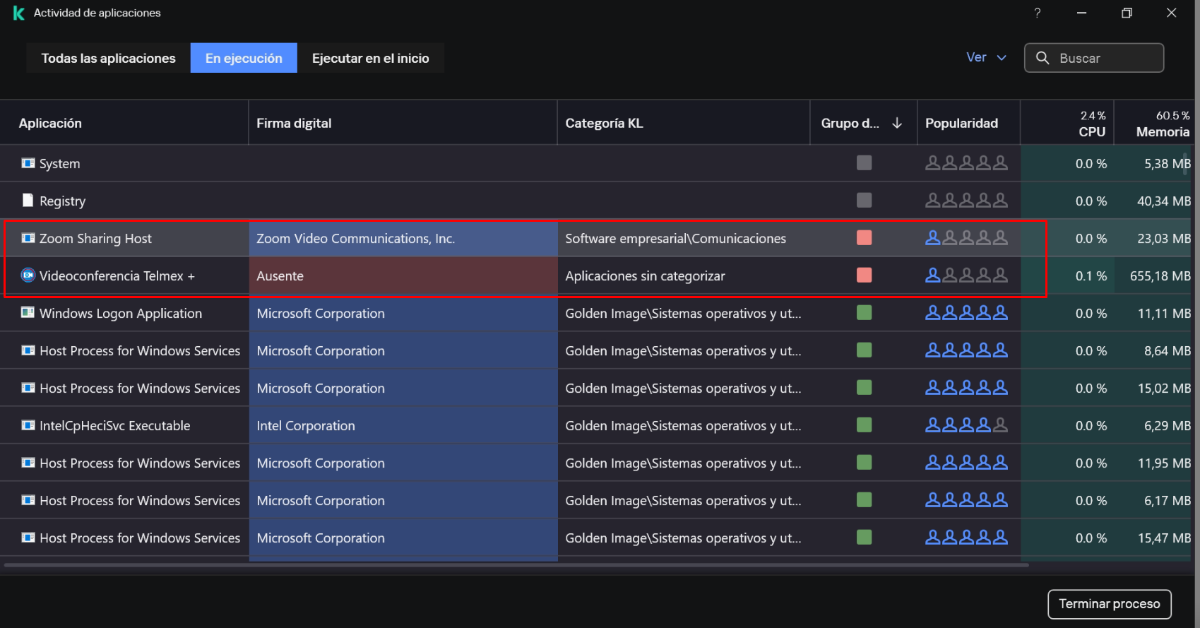
Task: Click the Buscar search field
Action: (x=1094, y=58)
